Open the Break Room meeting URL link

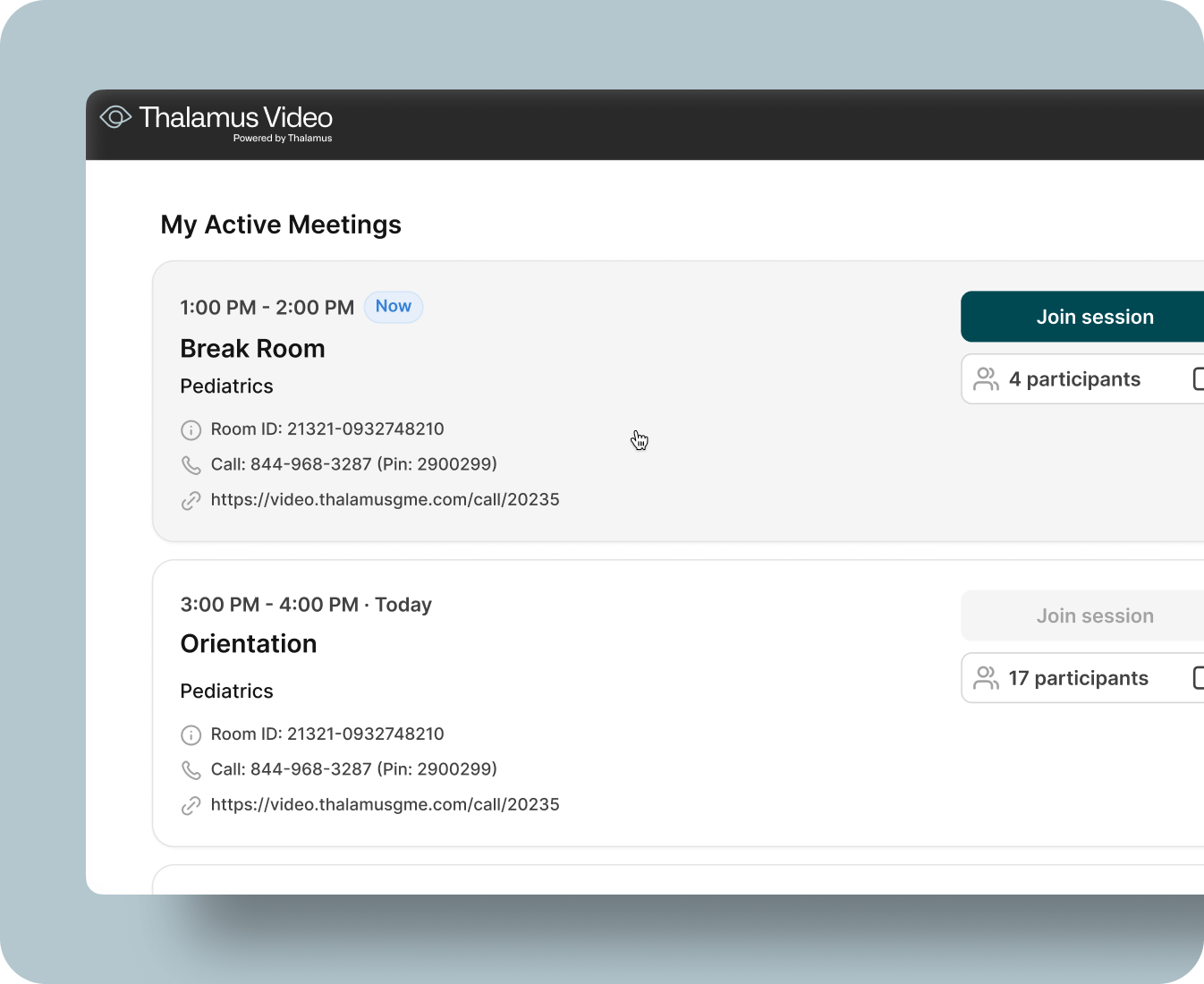(385, 499)
